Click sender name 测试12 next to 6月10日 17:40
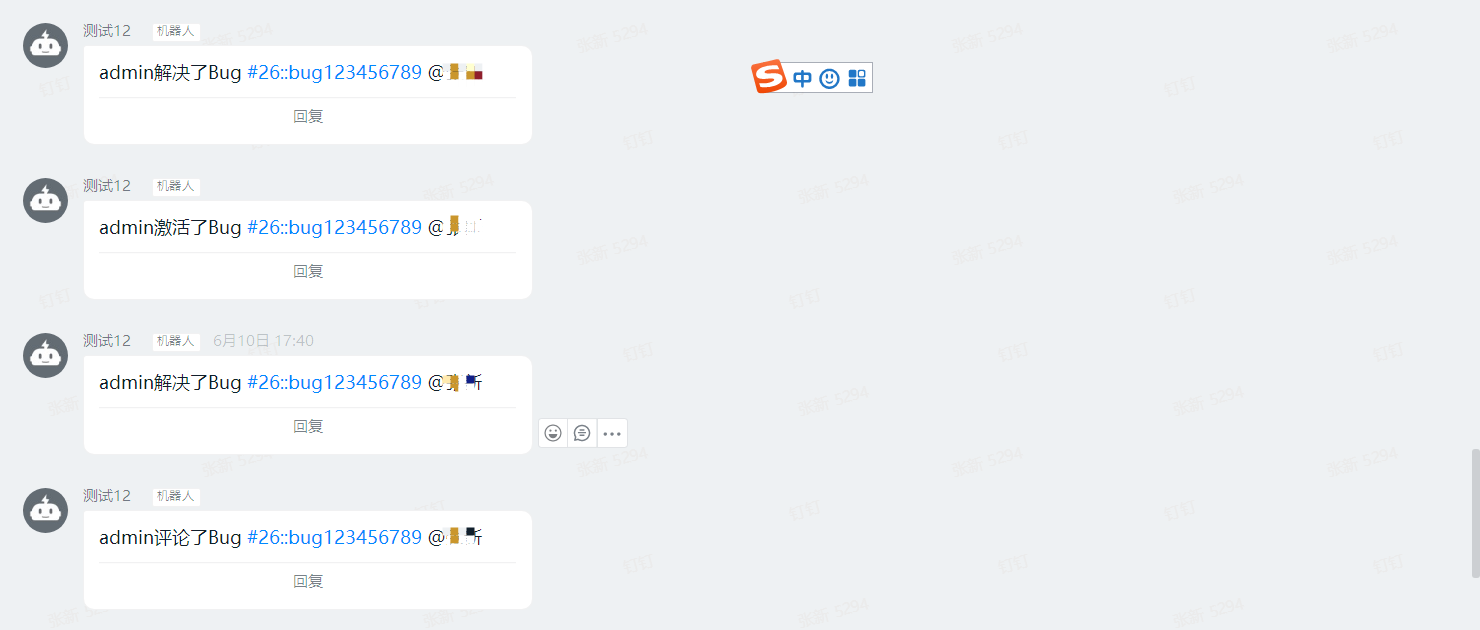This screenshot has height=630, width=1480. 107,341
